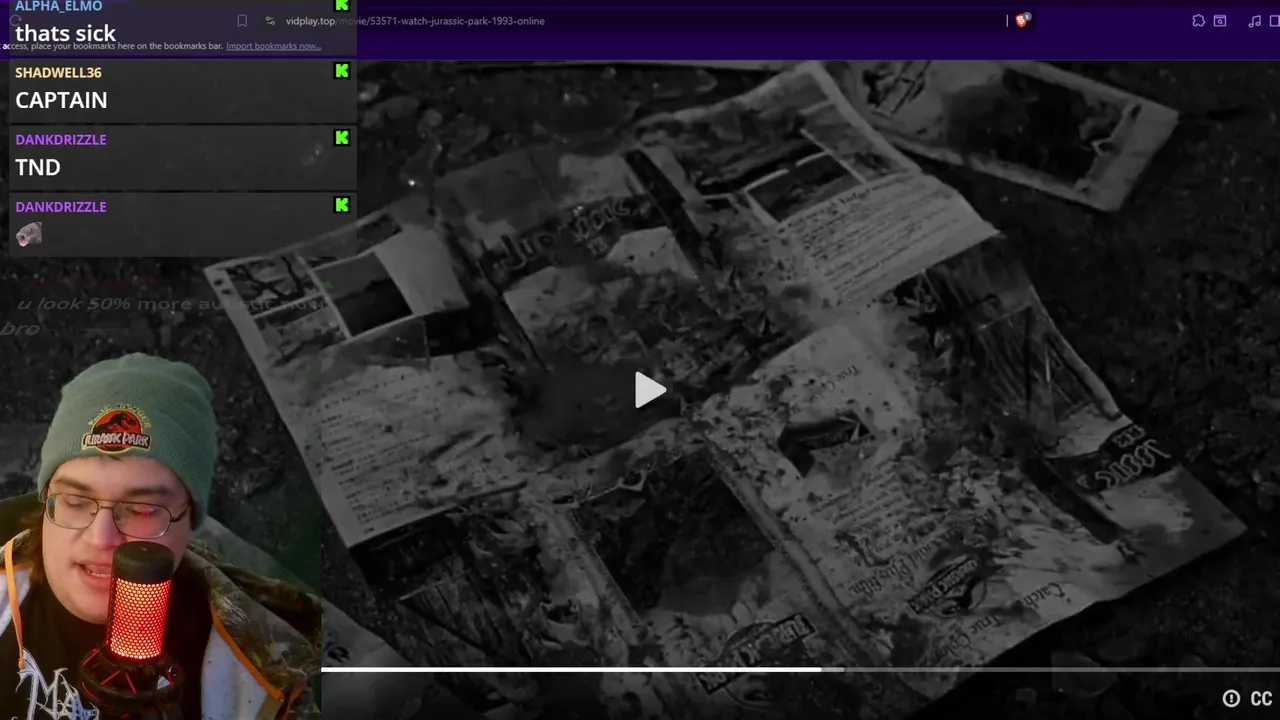Screen dimensions: 1280x720
Task: Open the media control music note icon
Action: tap(1254, 21)
